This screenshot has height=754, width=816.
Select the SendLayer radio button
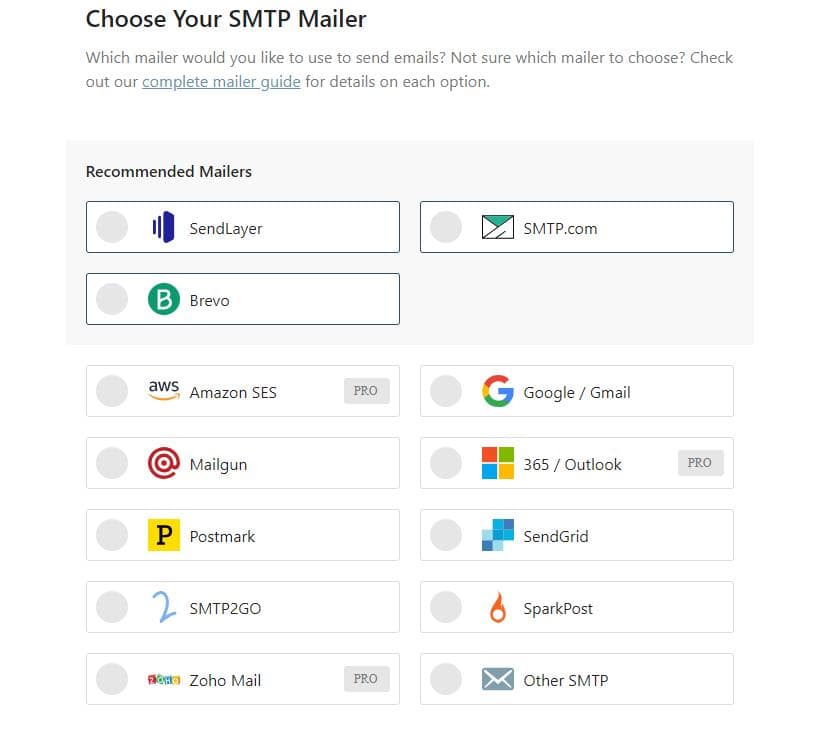(x=112, y=226)
